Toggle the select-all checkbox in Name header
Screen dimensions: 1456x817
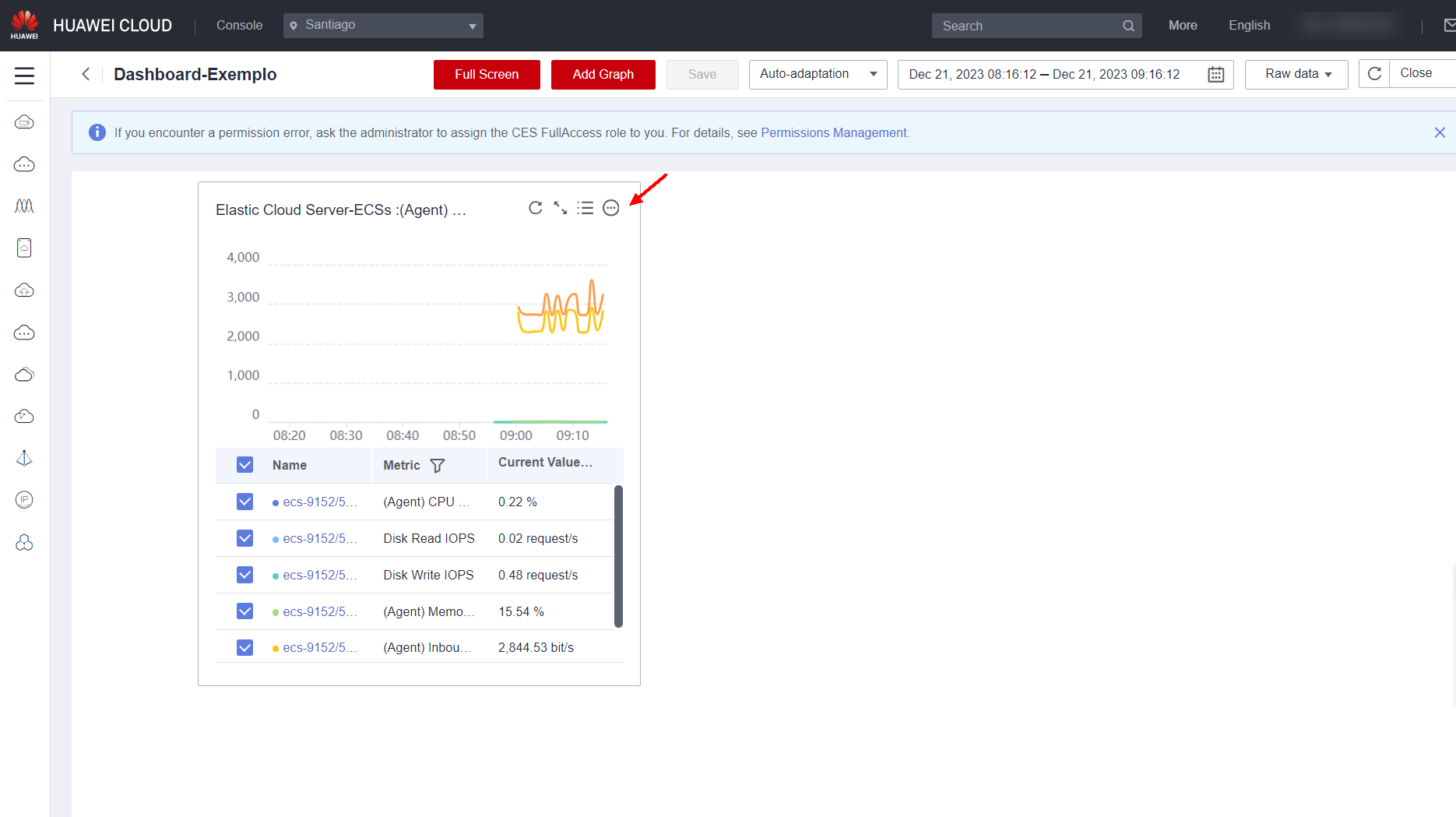tap(245, 465)
